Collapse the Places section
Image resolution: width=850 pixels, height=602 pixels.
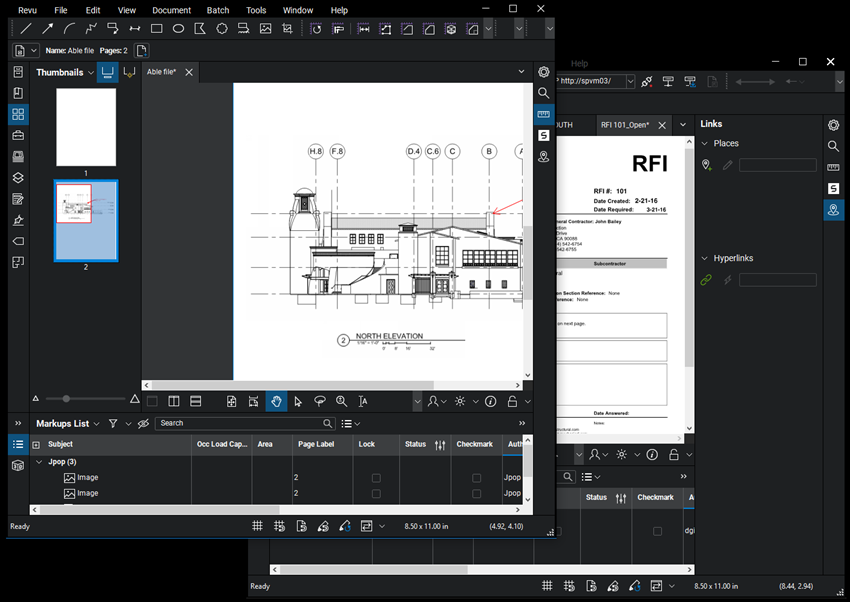click(704, 144)
